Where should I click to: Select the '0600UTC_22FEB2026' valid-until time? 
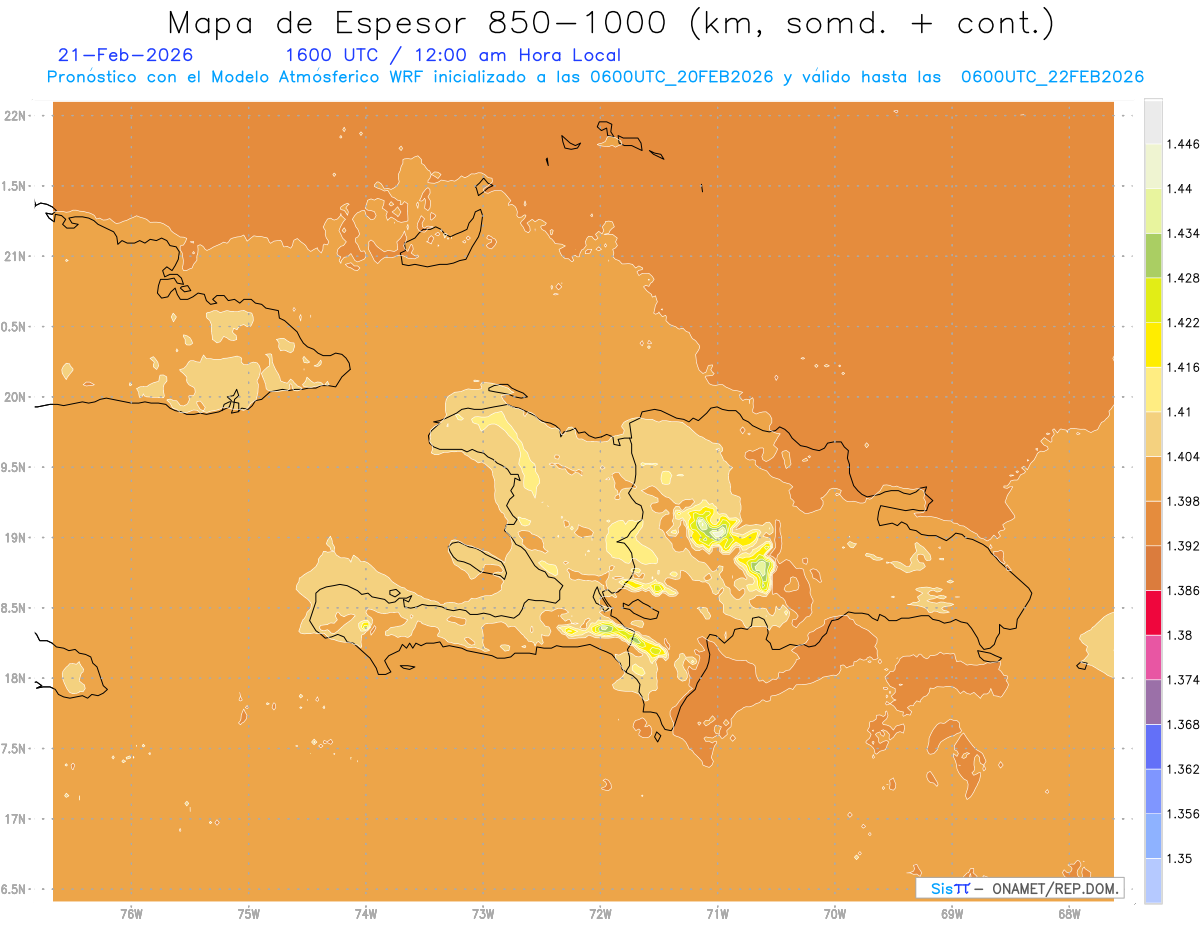(x=1052, y=77)
